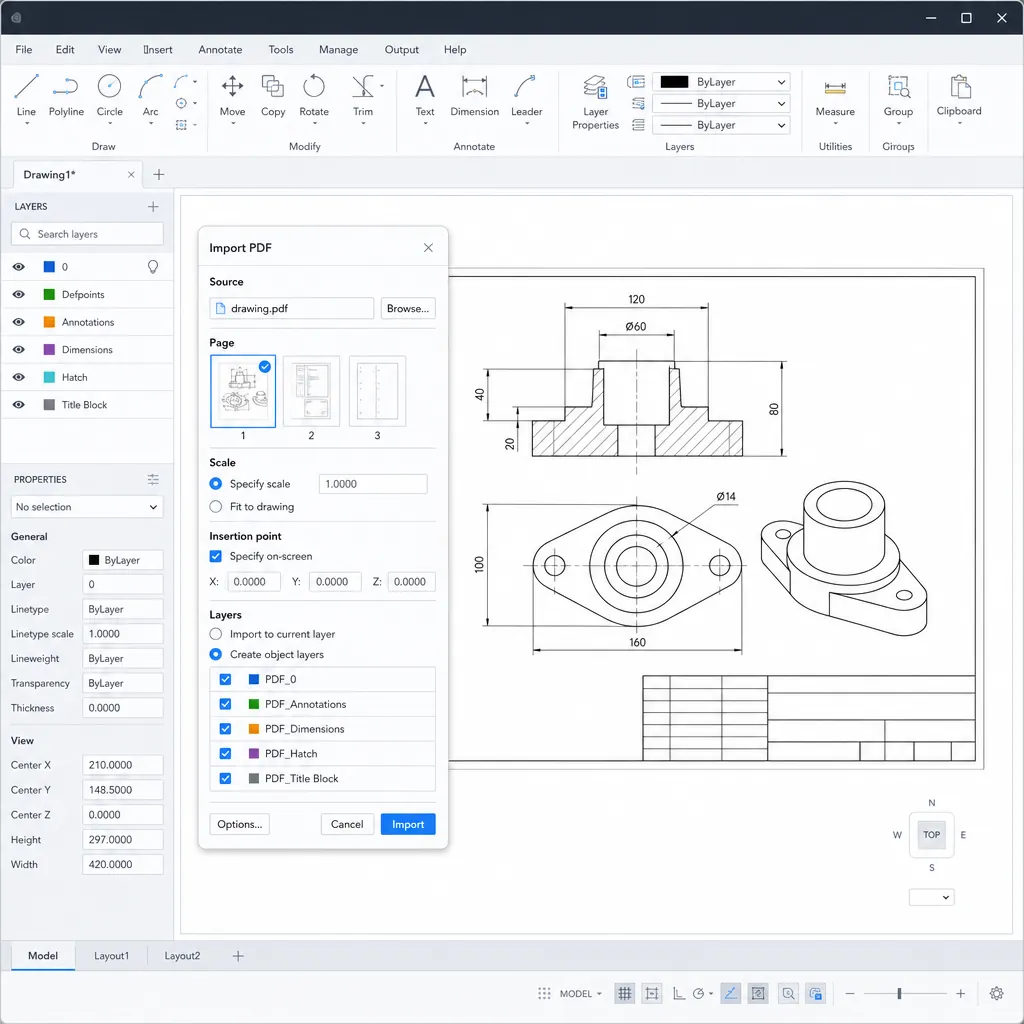Click the Measure utility

tap(835, 95)
